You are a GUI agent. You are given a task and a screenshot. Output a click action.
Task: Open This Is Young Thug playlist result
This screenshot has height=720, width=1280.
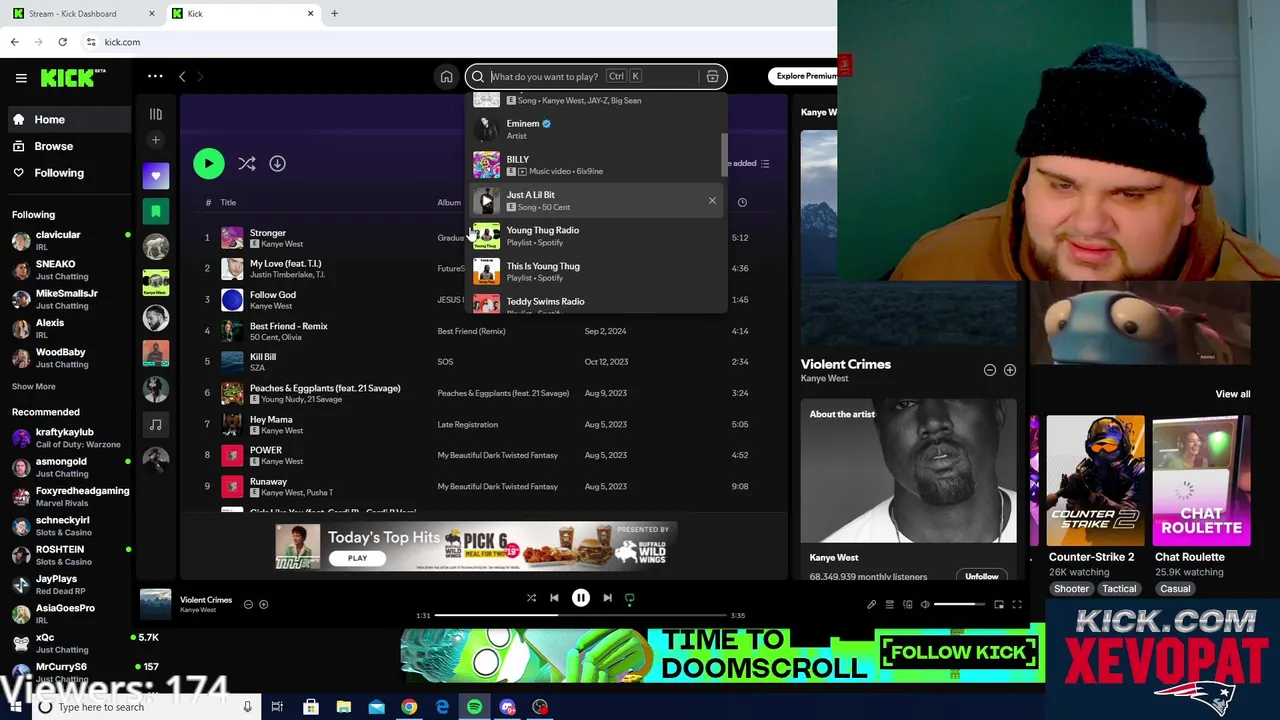(596, 272)
